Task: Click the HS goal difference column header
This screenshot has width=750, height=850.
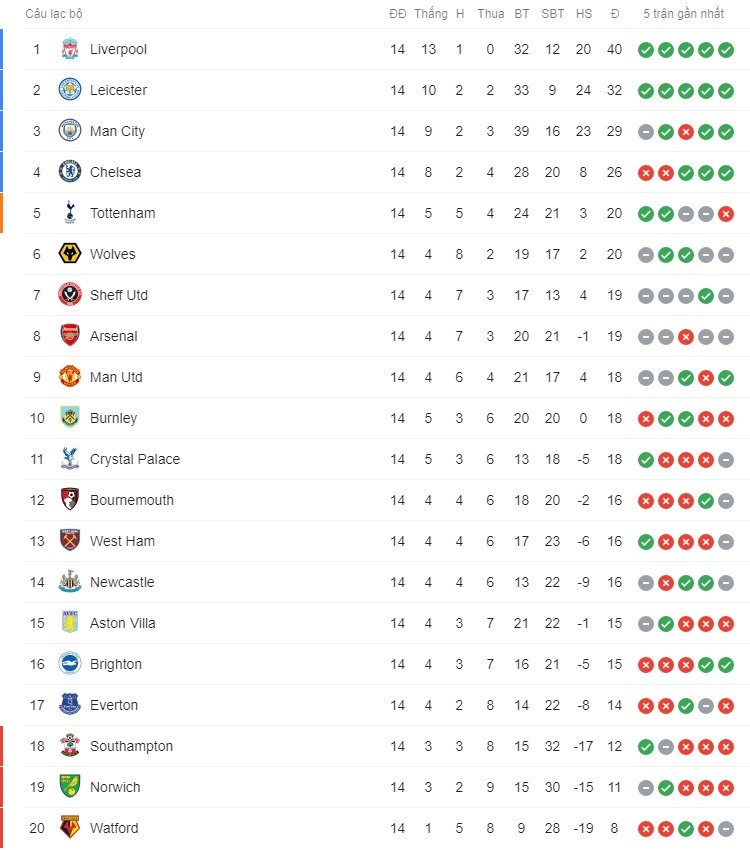Action: (x=584, y=14)
